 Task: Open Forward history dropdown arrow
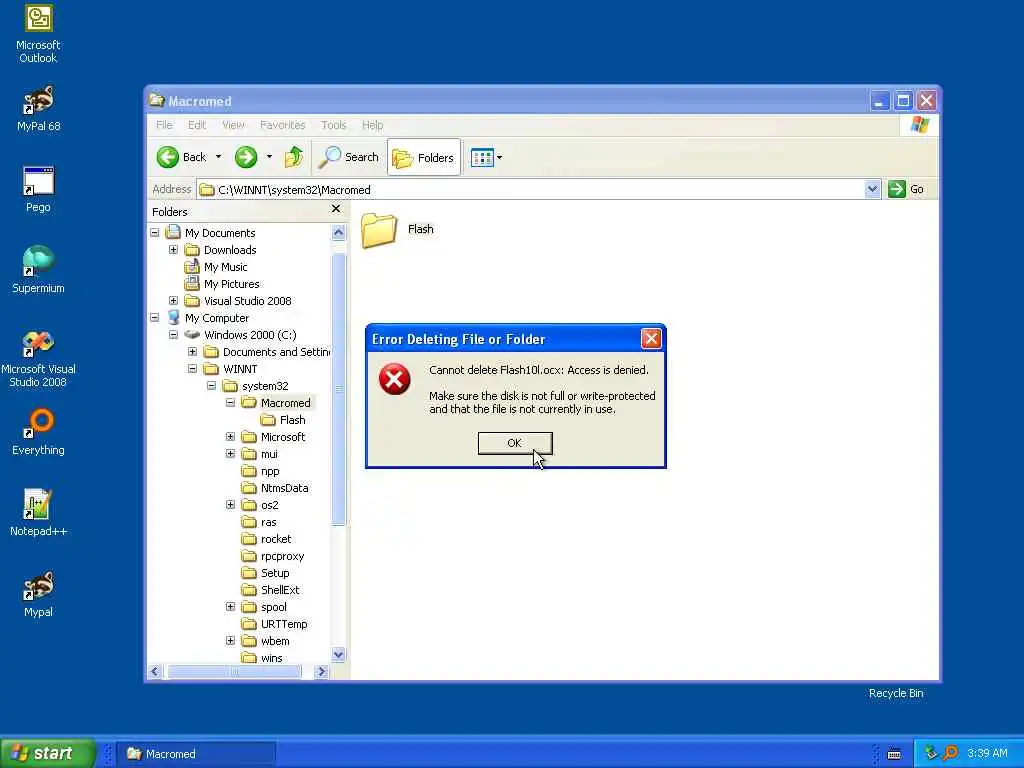269,157
